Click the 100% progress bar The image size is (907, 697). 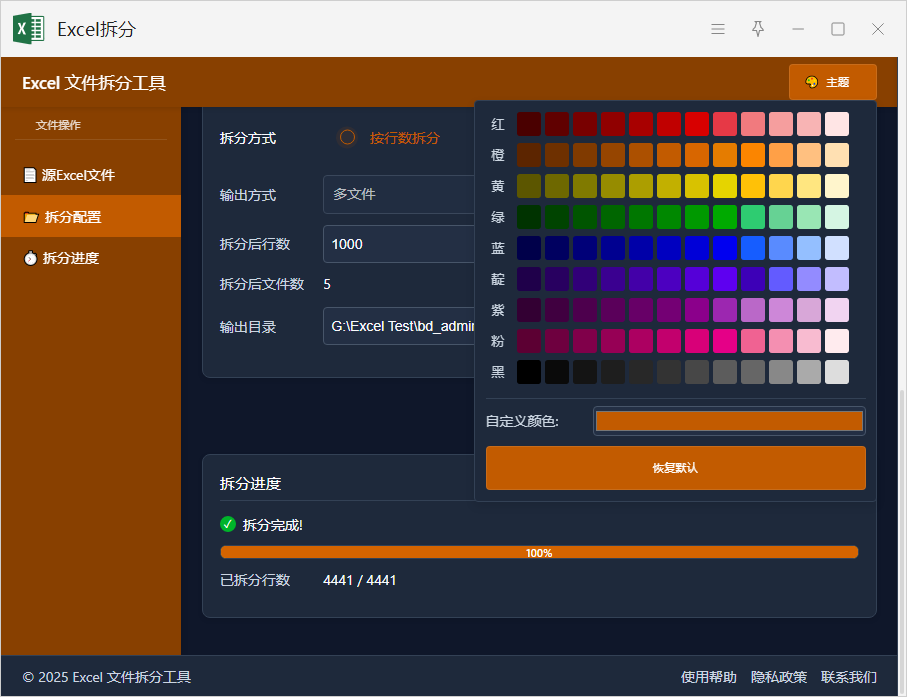[539, 552]
